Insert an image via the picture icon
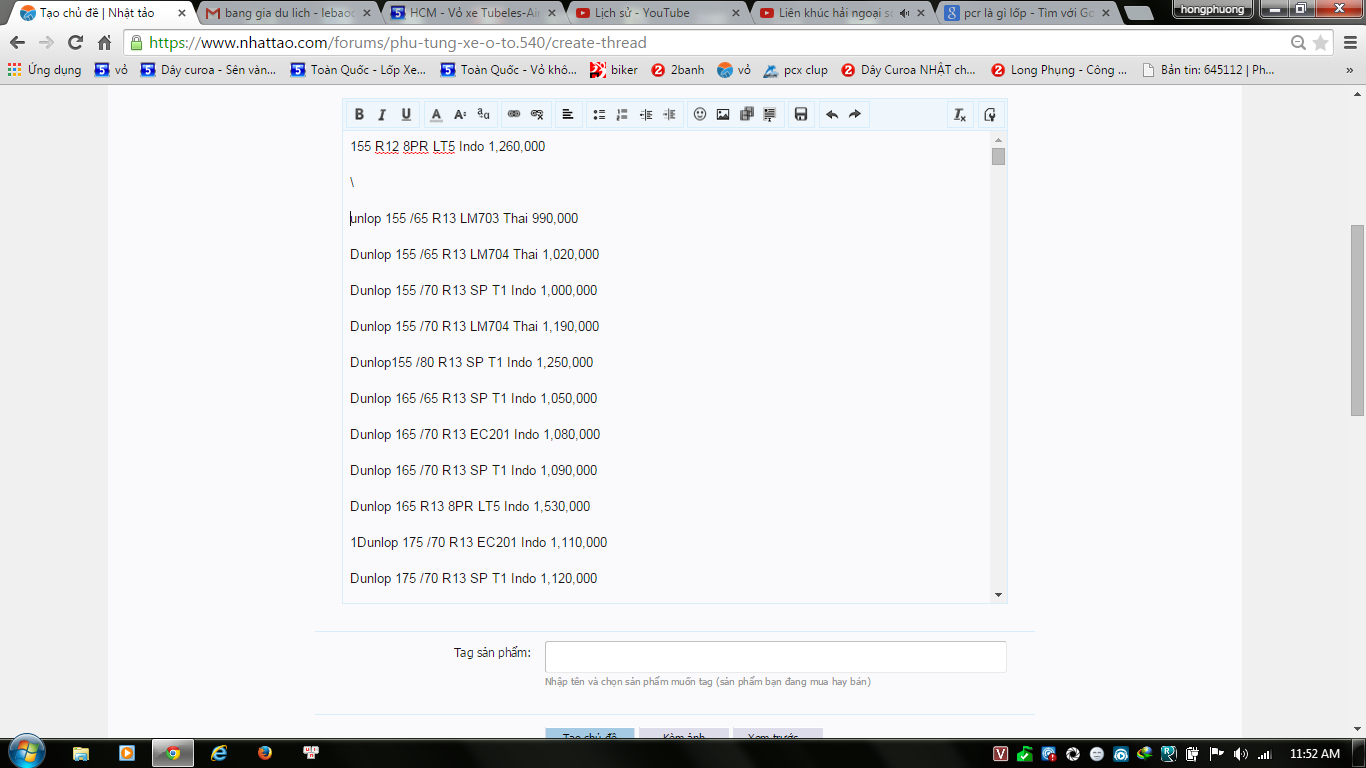The height and width of the screenshot is (768, 1366). (x=723, y=115)
